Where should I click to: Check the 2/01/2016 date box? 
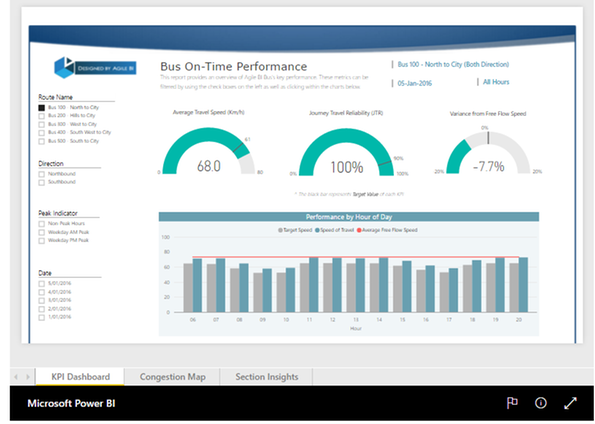(x=42, y=309)
